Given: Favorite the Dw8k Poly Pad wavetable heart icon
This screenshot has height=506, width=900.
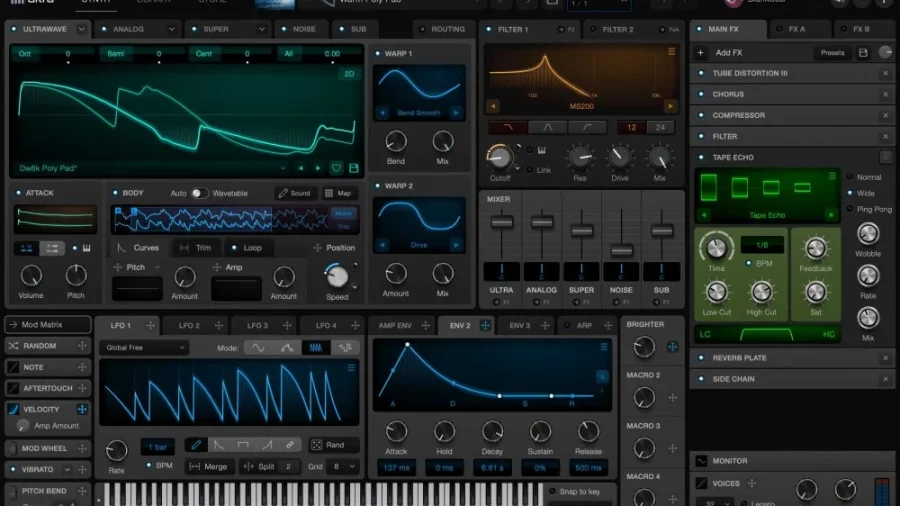Looking at the screenshot, I should point(336,168).
